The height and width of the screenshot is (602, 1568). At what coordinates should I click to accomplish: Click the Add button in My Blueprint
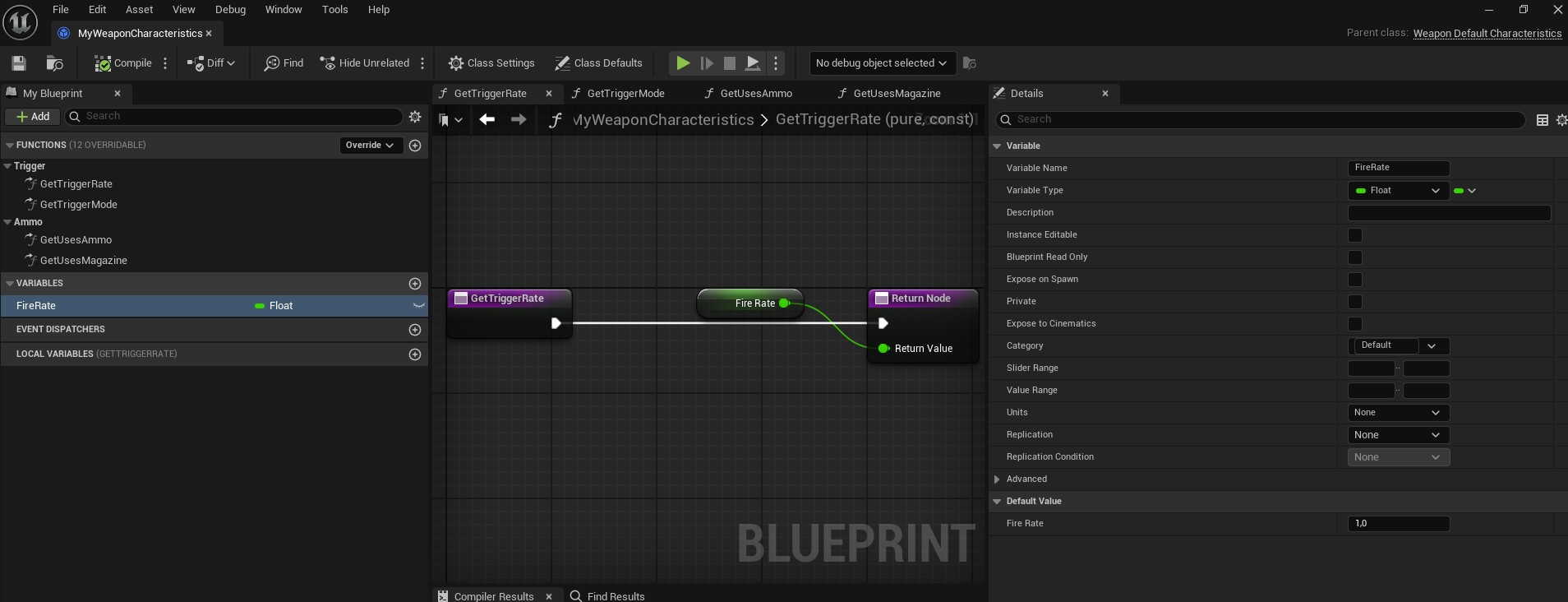[33, 117]
